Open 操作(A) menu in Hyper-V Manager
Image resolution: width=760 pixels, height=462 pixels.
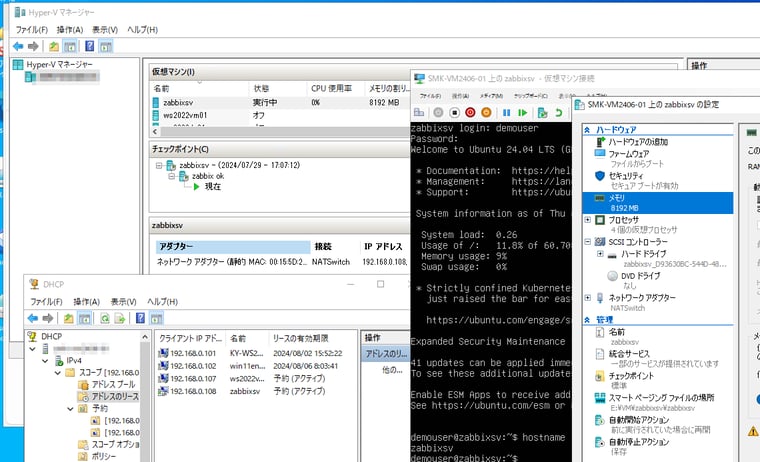pyautogui.click(x=70, y=30)
